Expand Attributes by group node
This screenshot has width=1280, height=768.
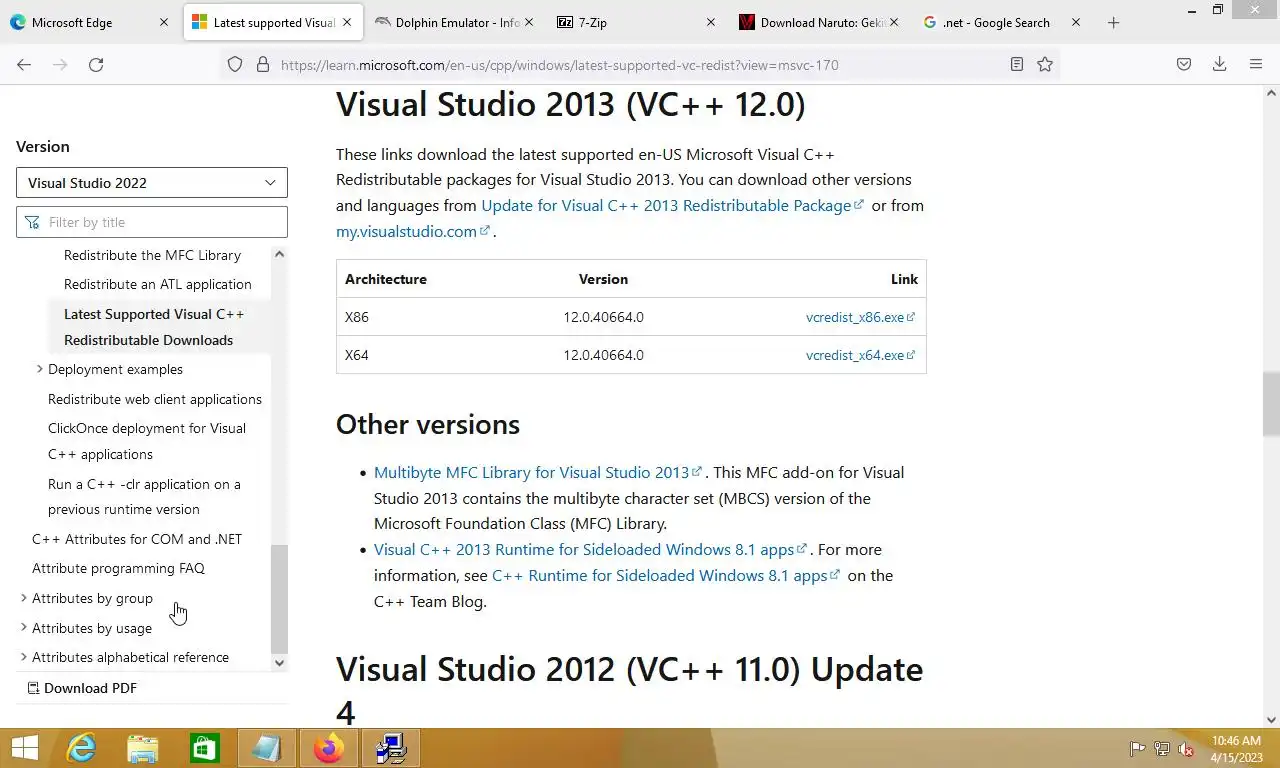24,598
